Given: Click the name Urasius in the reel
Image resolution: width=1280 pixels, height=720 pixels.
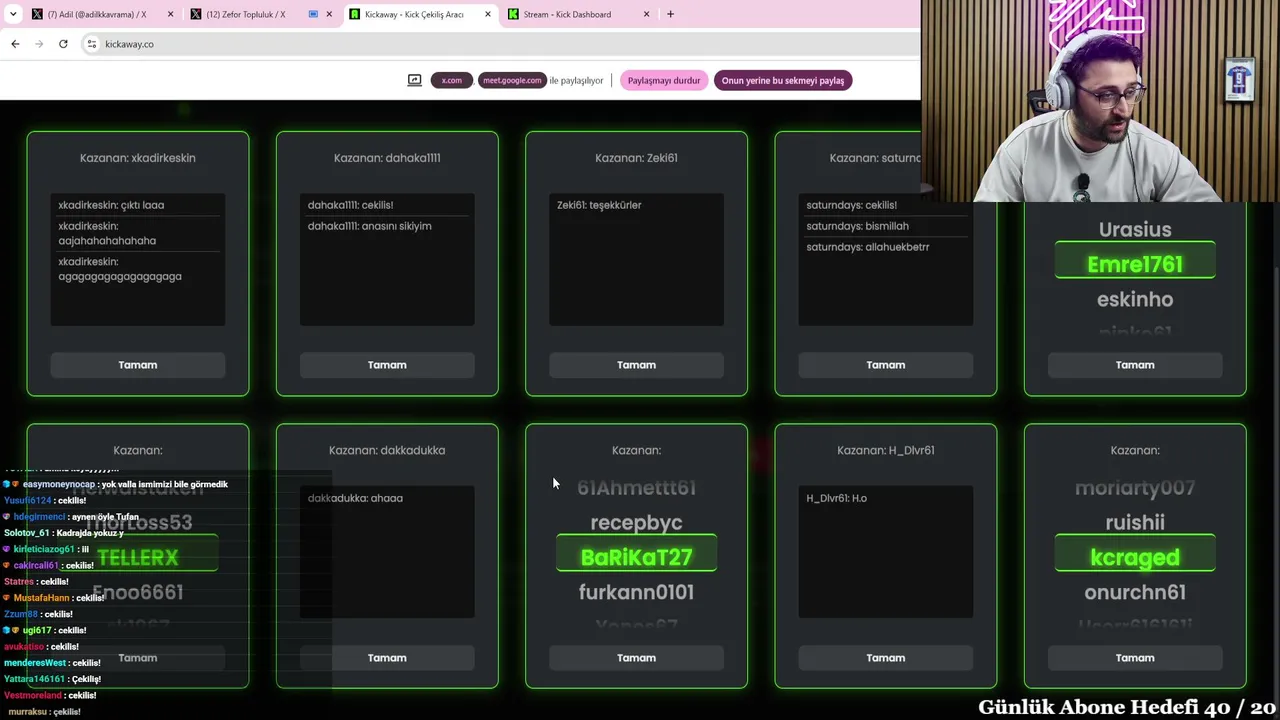Looking at the screenshot, I should pos(1135,229).
